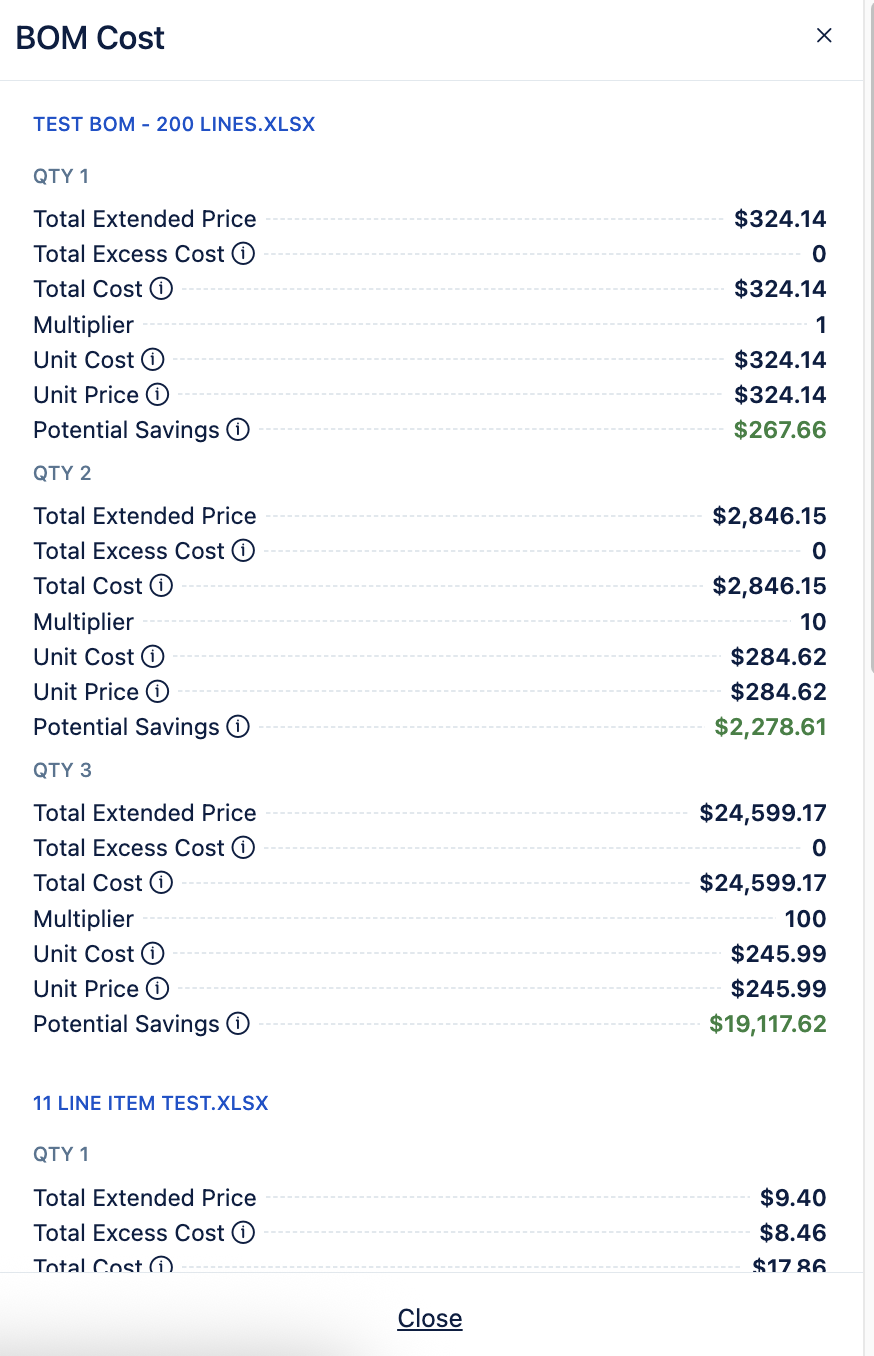Click info icon beside QTY 3 Total Excess Cost
The image size is (874, 1356).
click(243, 848)
